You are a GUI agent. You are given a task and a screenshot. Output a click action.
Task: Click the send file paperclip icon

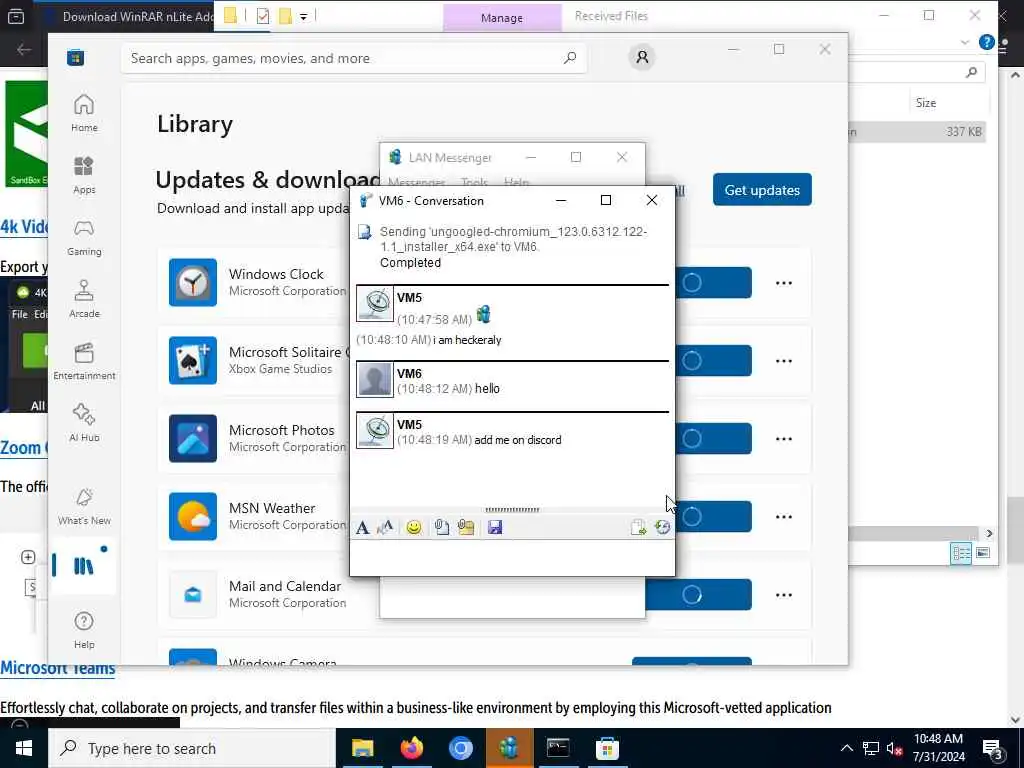pyautogui.click(x=442, y=528)
